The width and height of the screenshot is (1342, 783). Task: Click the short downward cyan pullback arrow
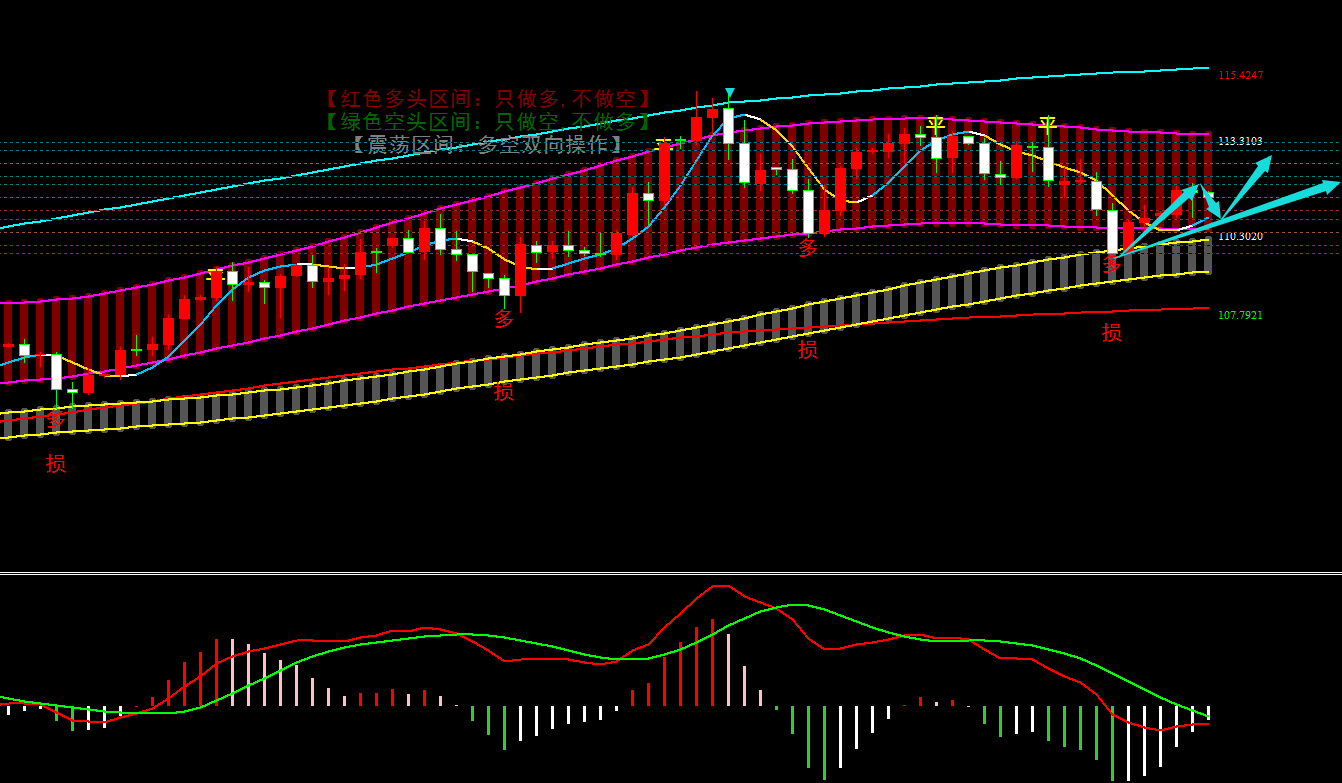click(1210, 204)
